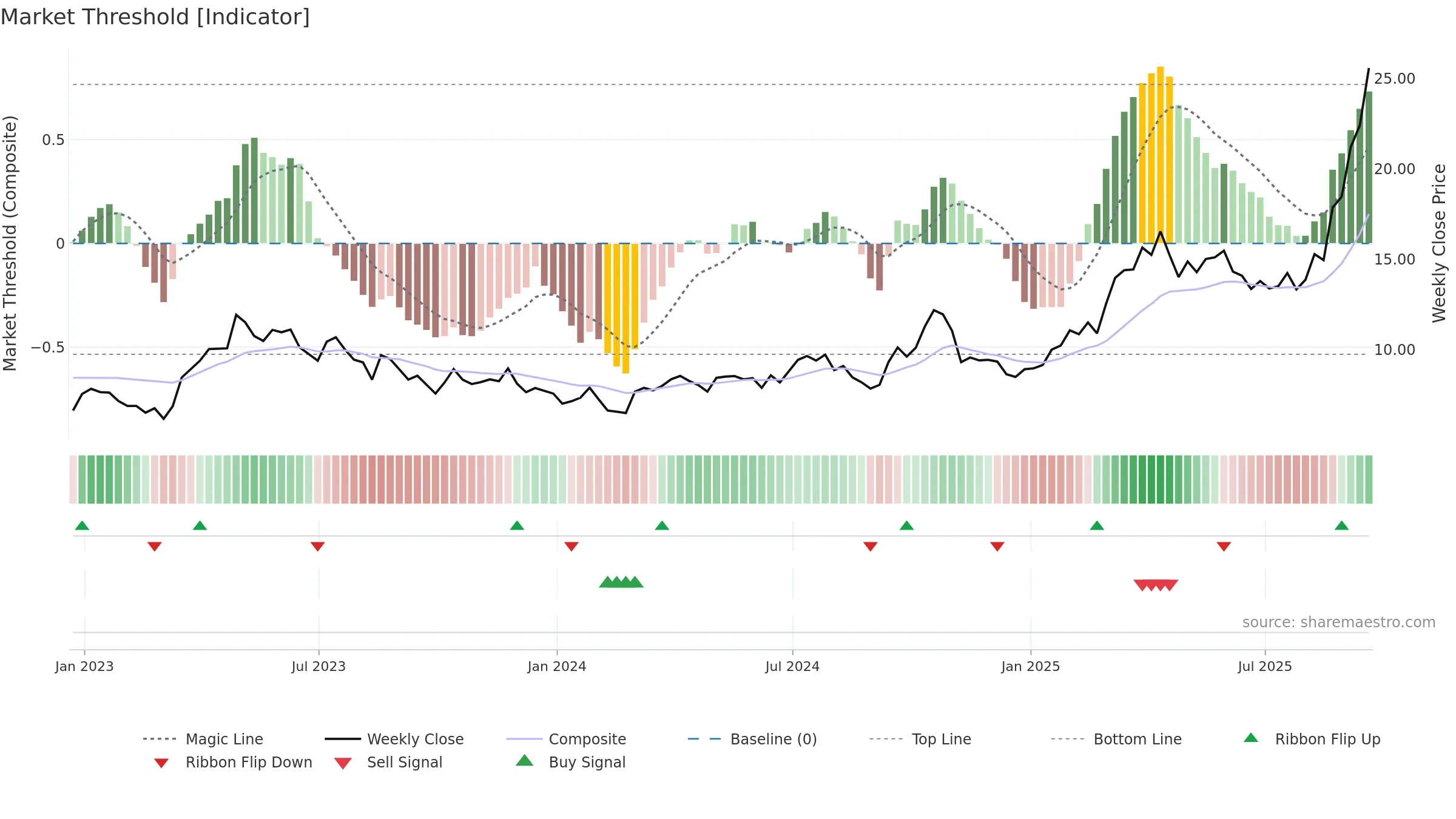Toggle the Top Line legend entry
The image size is (1456, 819).
click(x=920, y=739)
